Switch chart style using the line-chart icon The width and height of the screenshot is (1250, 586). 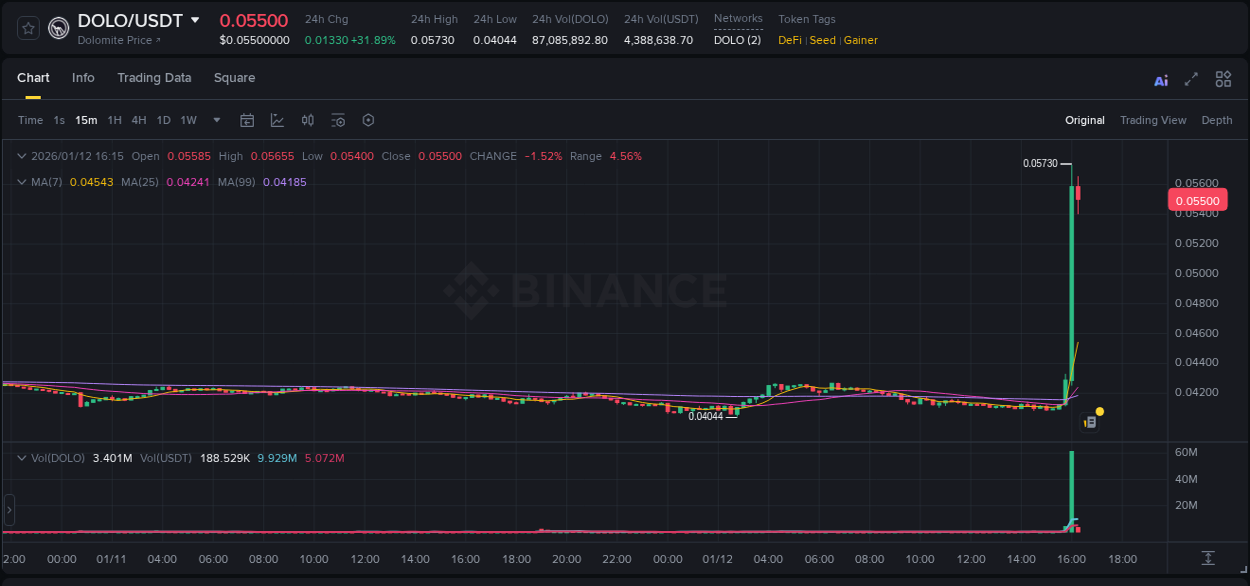(277, 120)
